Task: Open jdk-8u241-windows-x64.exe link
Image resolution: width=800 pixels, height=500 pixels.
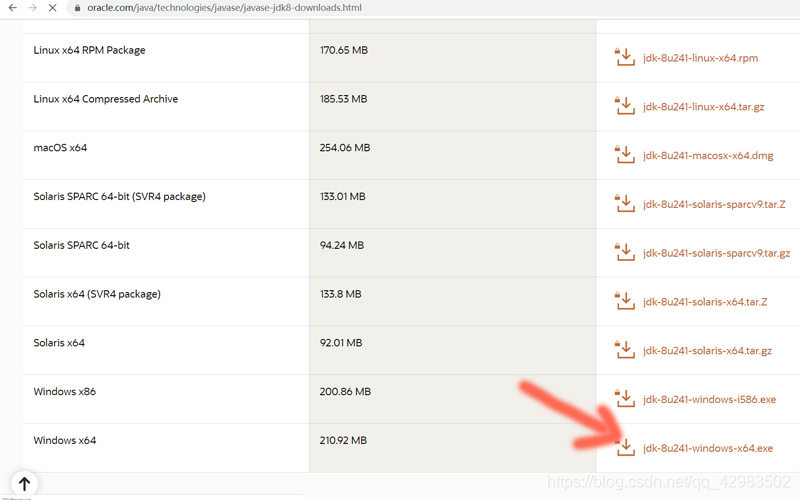Action: pos(708,448)
